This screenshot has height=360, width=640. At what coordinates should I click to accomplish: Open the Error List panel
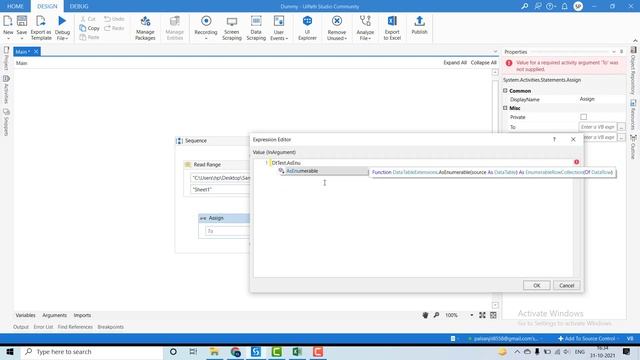[43, 327]
